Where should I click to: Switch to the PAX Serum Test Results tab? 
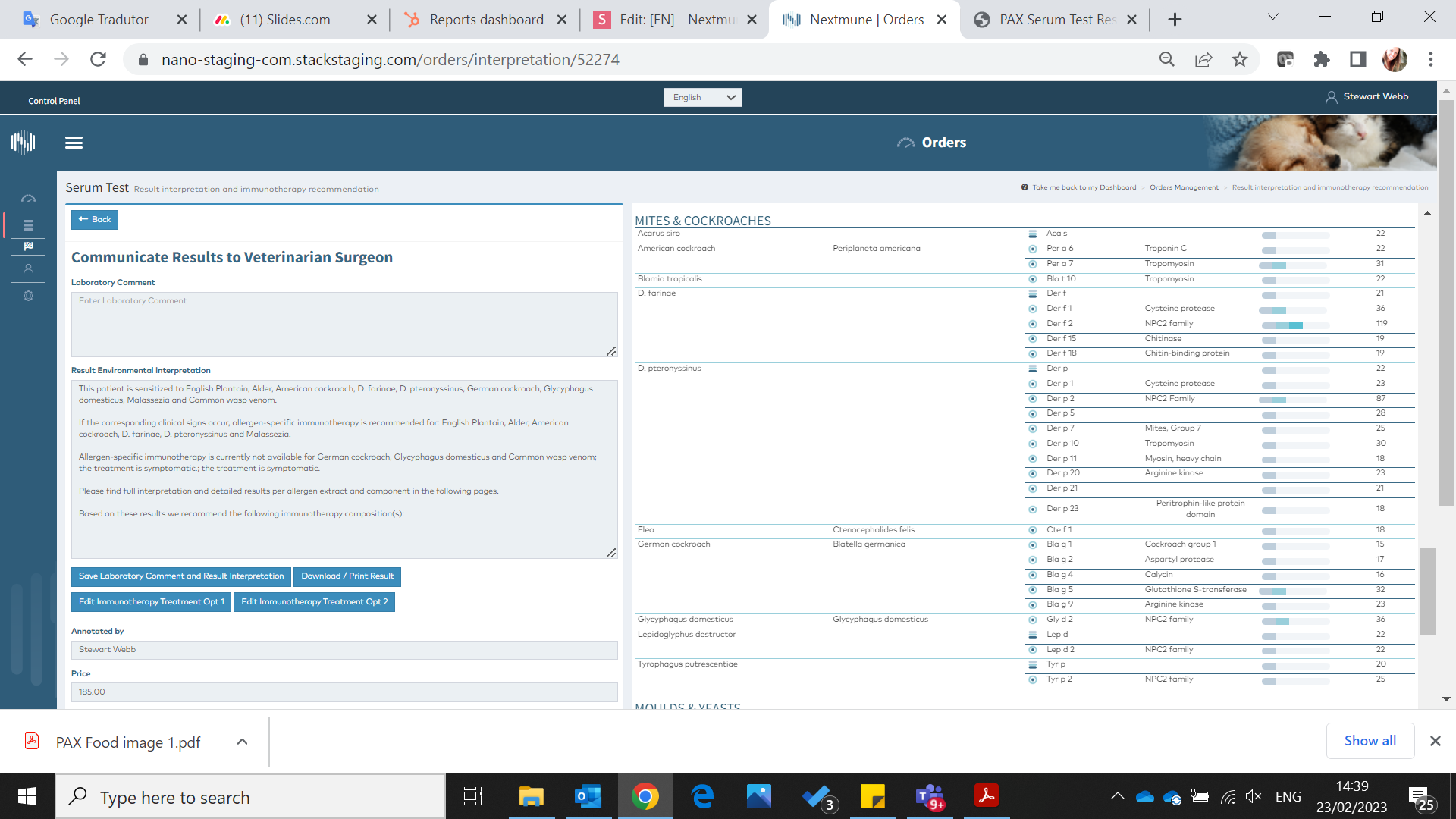click(x=1056, y=20)
